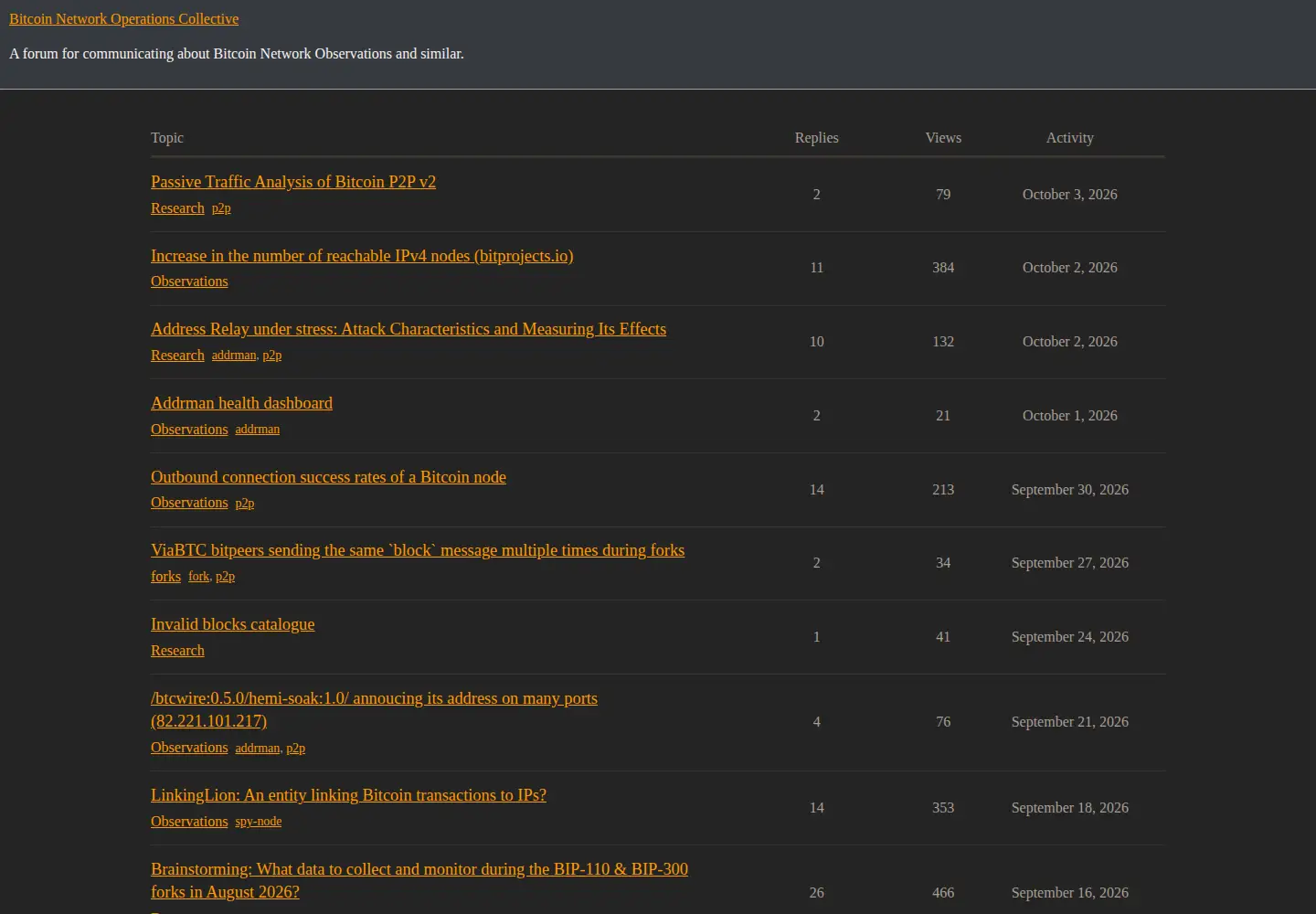Click addrman tag under Addrman health dashboard

pyautogui.click(x=258, y=430)
